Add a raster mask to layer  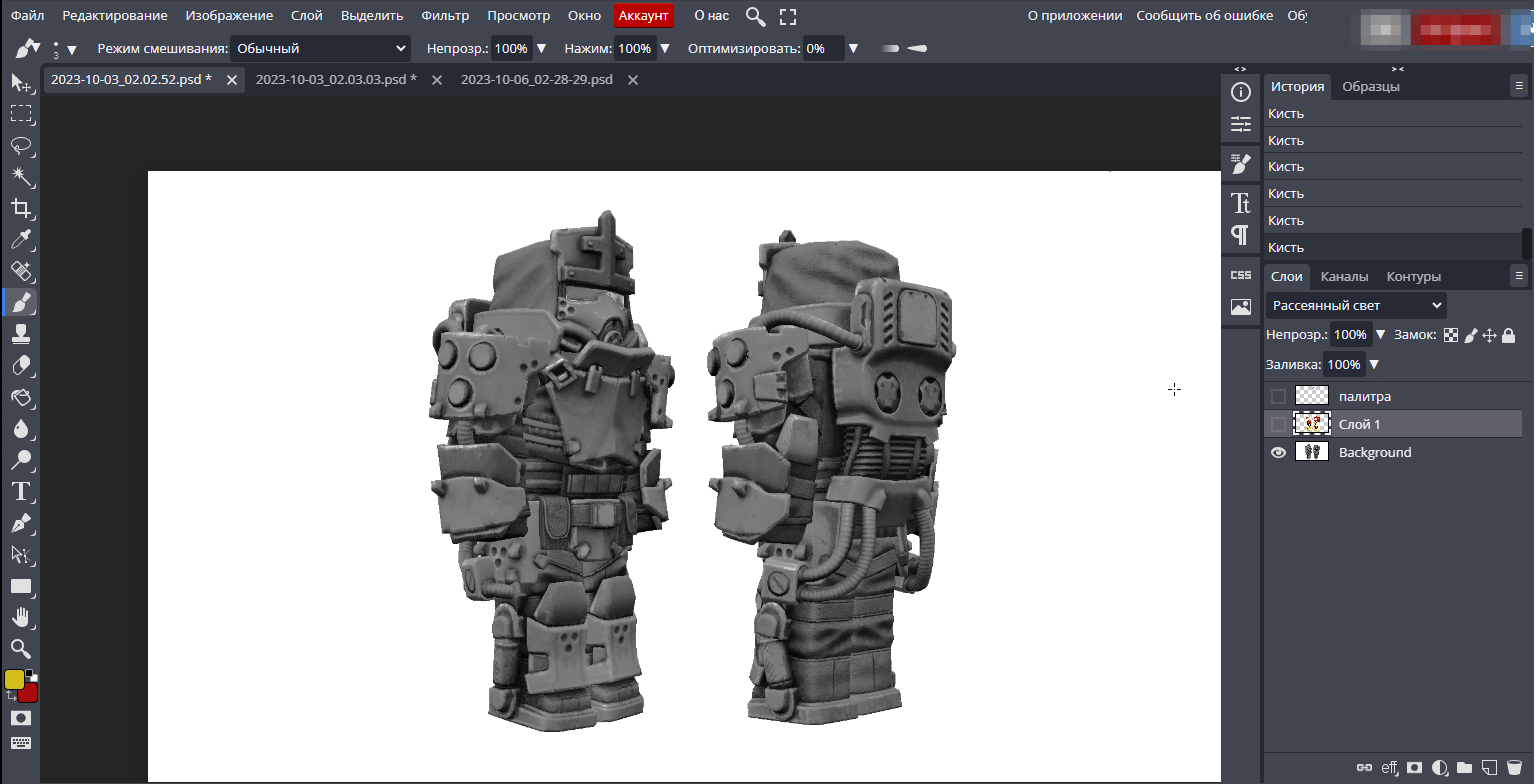1415,768
